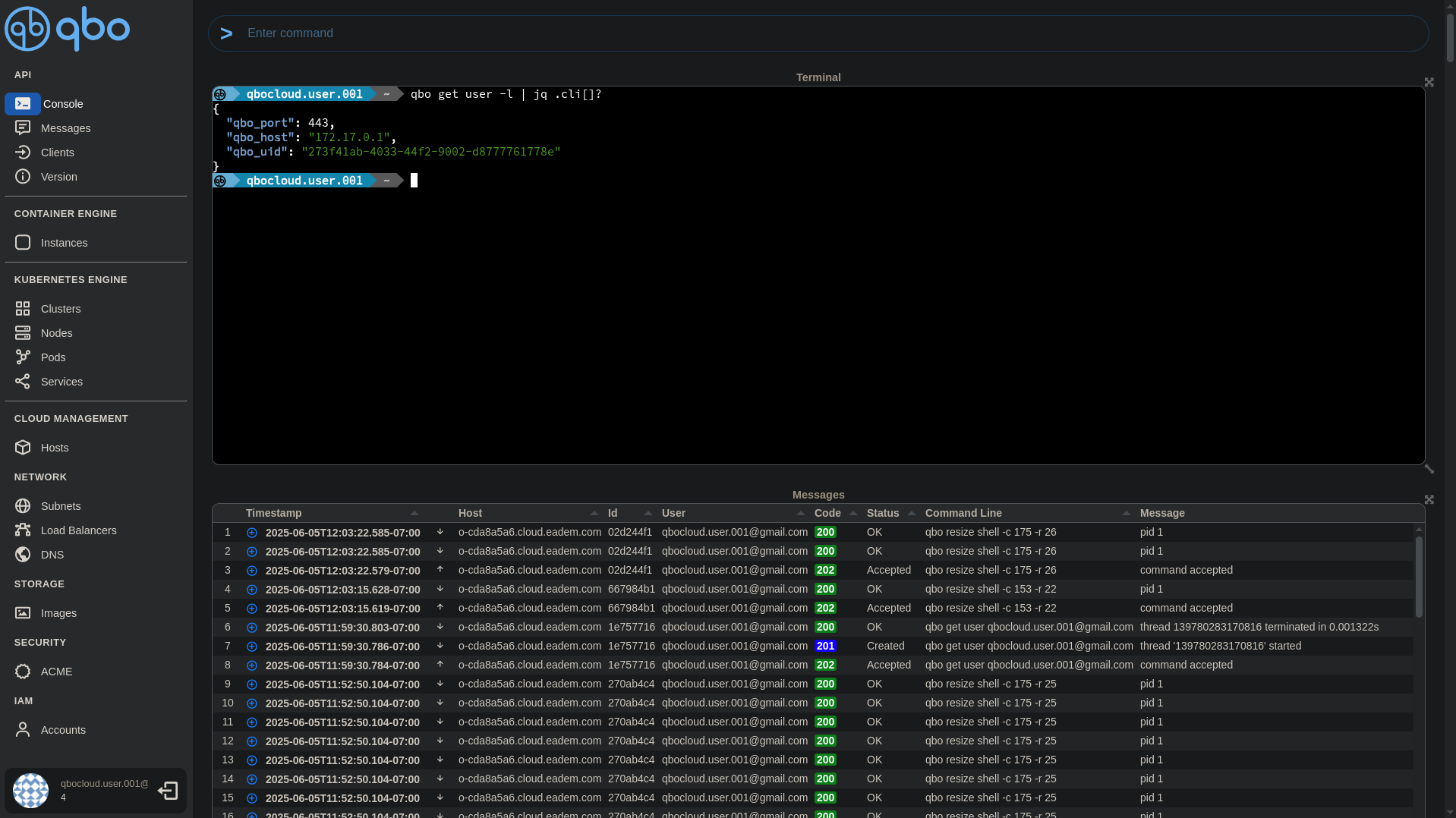
Task: Click the DNS globe icon
Action: click(x=23, y=554)
